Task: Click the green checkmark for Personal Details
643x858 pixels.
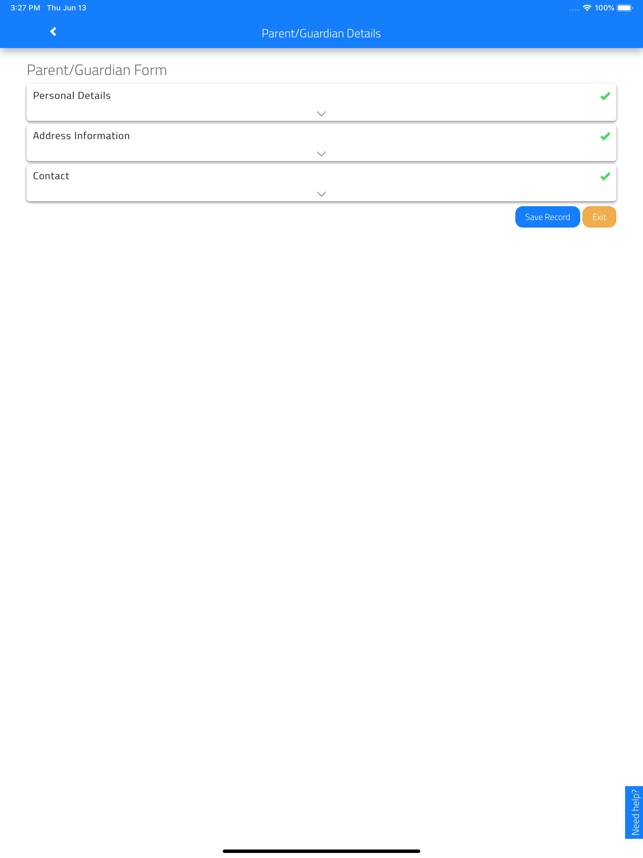Action: [x=605, y=96]
